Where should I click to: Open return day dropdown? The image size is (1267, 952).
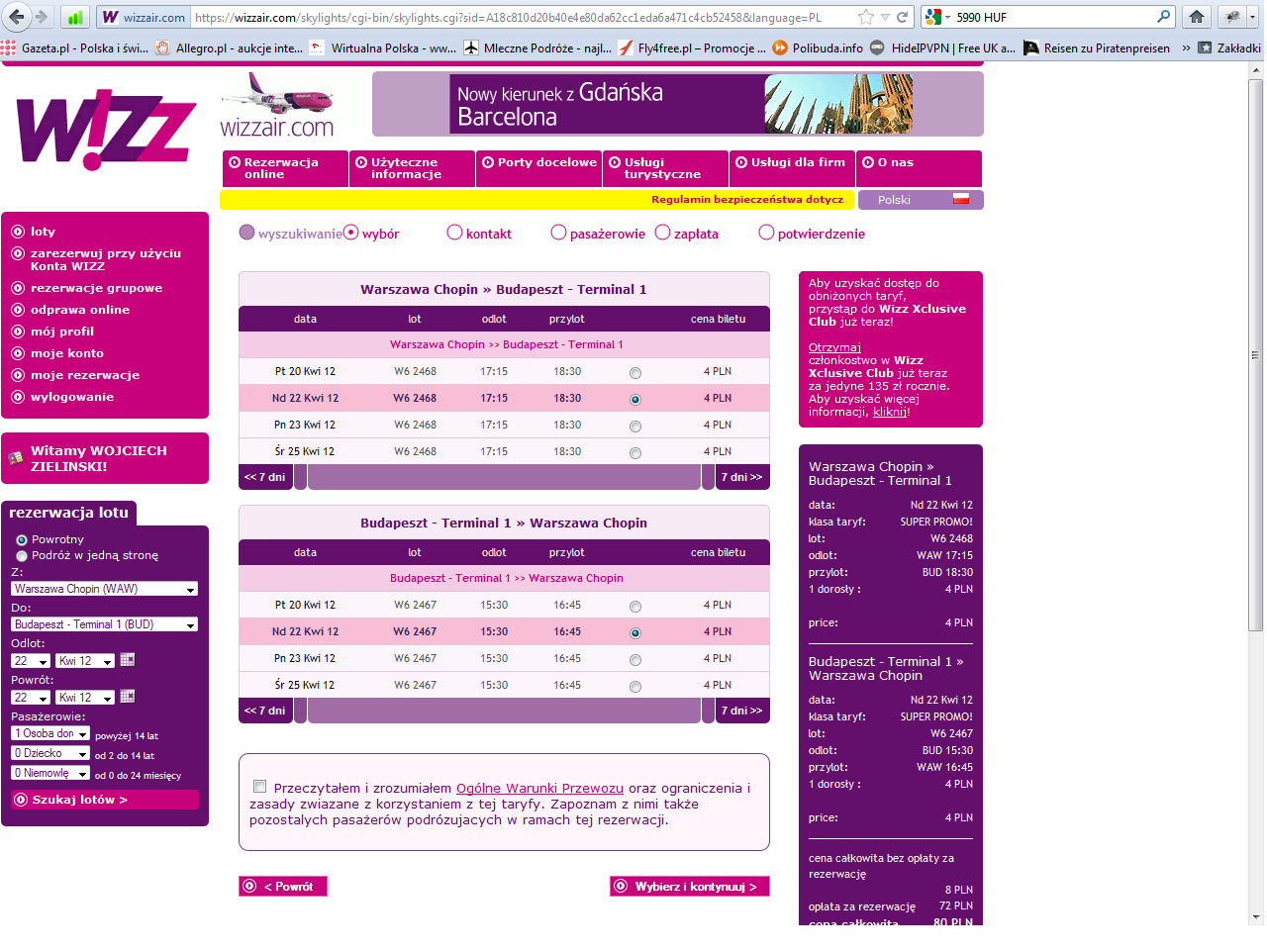[31, 698]
